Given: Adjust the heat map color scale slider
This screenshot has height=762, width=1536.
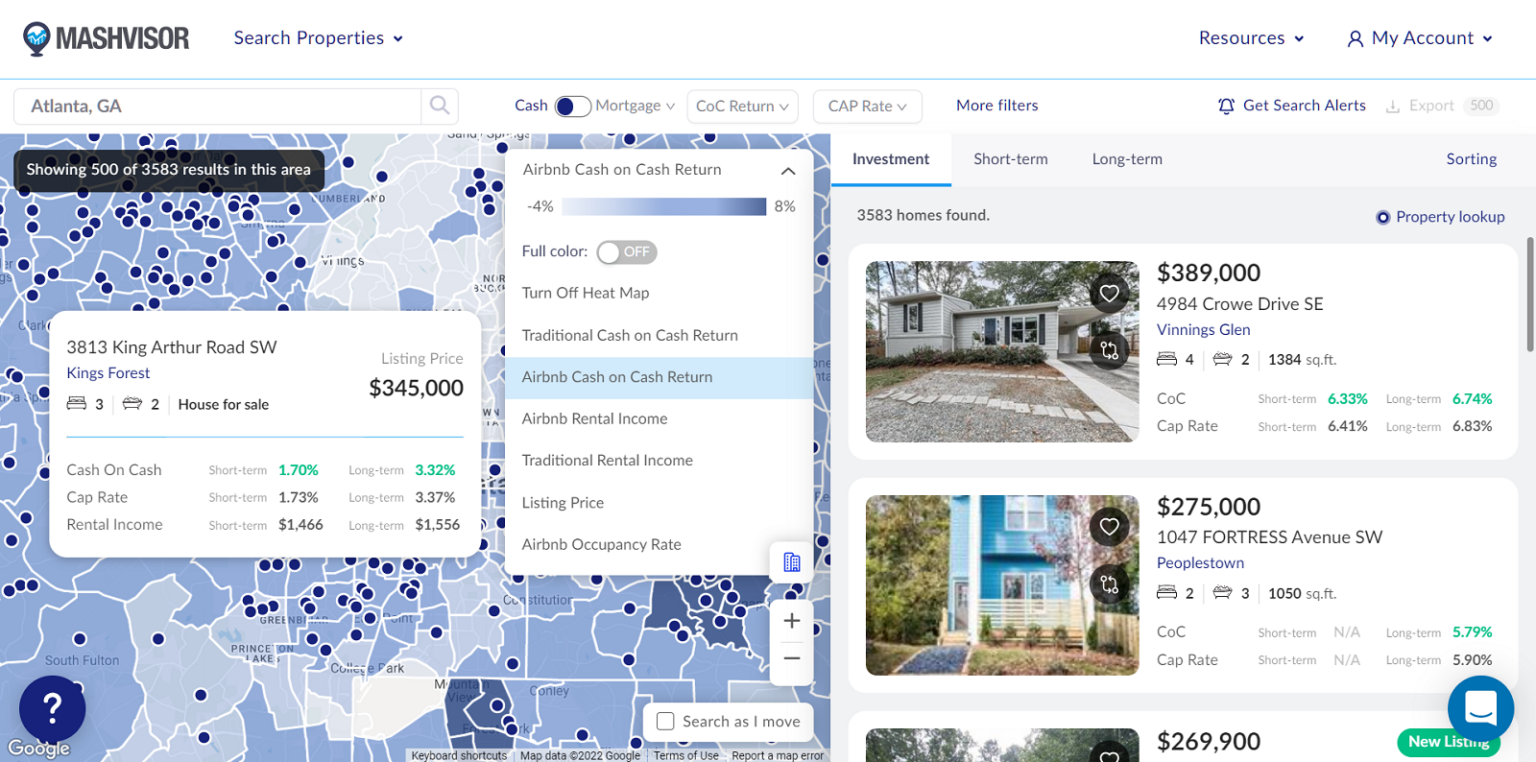Looking at the screenshot, I should pos(664,206).
